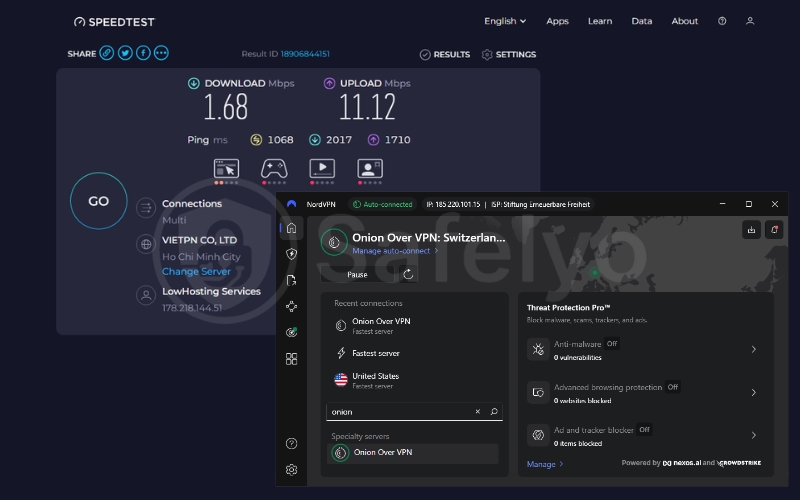Click the upload ping value 1710
Image resolution: width=800 pixels, height=500 pixels.
[x=397, y=140]
